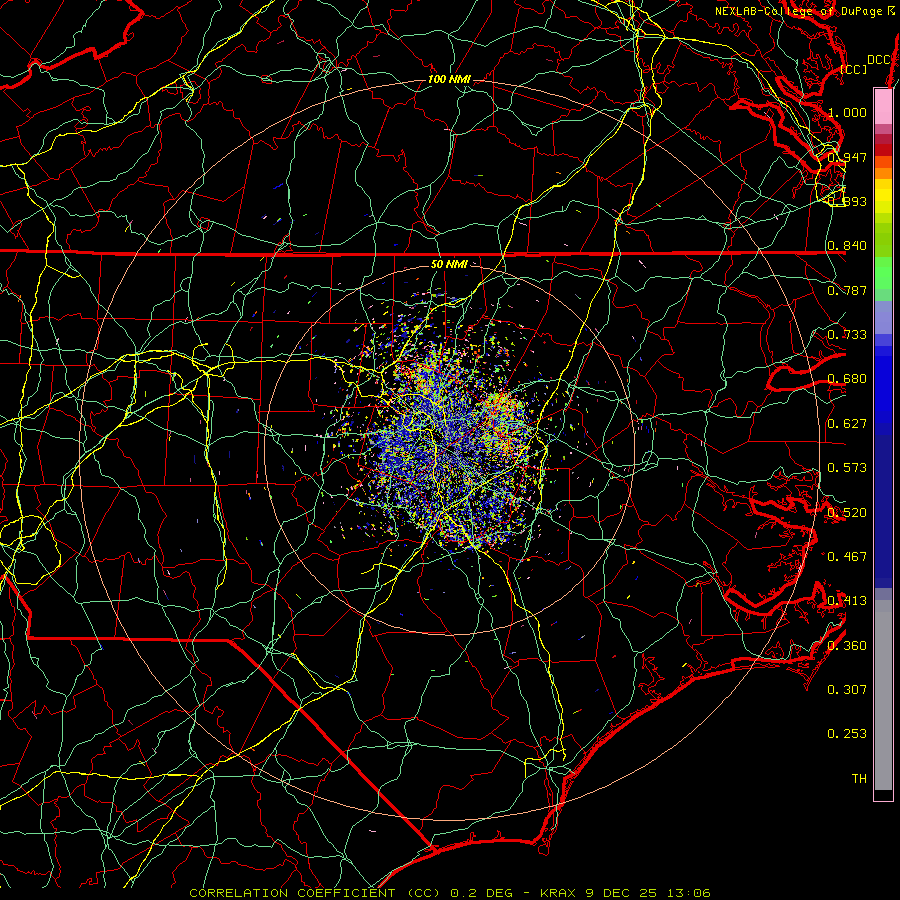Click the DCC label above the color scale

click(879, 60)
